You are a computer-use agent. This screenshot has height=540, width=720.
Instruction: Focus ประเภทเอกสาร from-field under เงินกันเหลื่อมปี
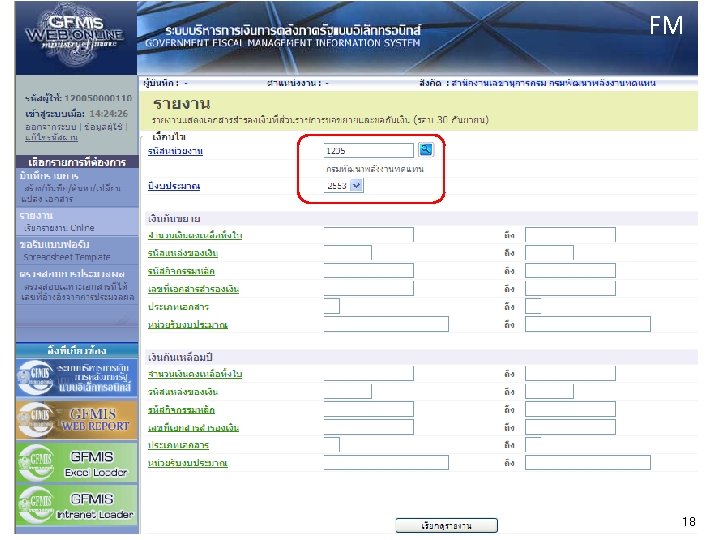tap(332, 444)
